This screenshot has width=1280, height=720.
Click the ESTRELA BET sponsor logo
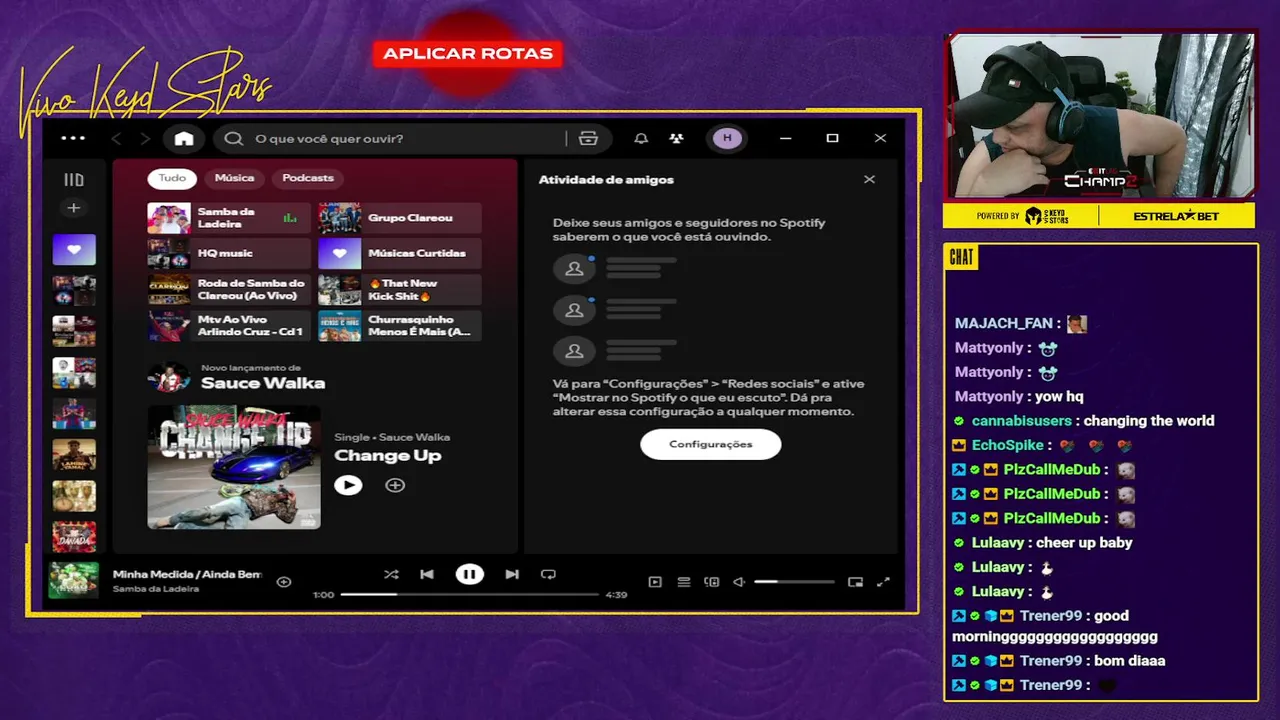[x=1177, y=216]
